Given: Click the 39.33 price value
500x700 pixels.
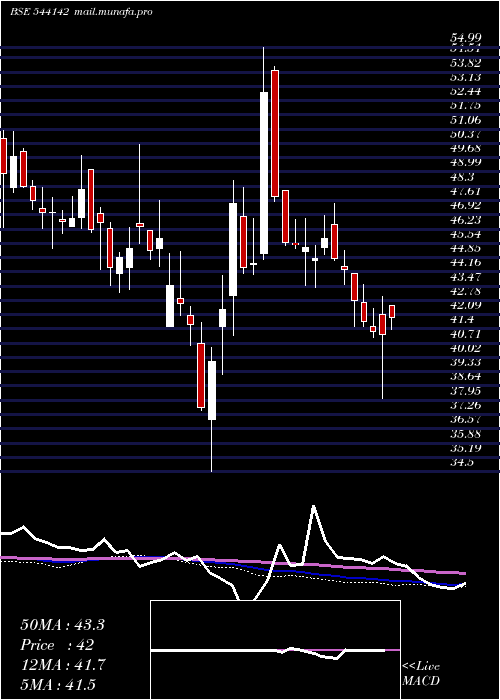Looking at the screenshot, I should pos(465,362).
